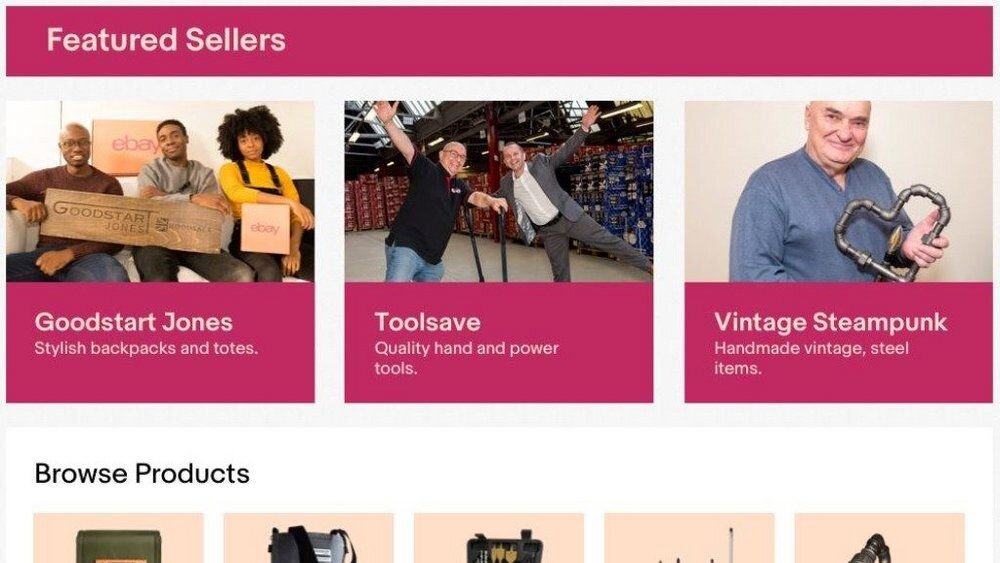
Task: Select 'Handmade vintage, steel items.' description
Action: (x=811, y=358)
